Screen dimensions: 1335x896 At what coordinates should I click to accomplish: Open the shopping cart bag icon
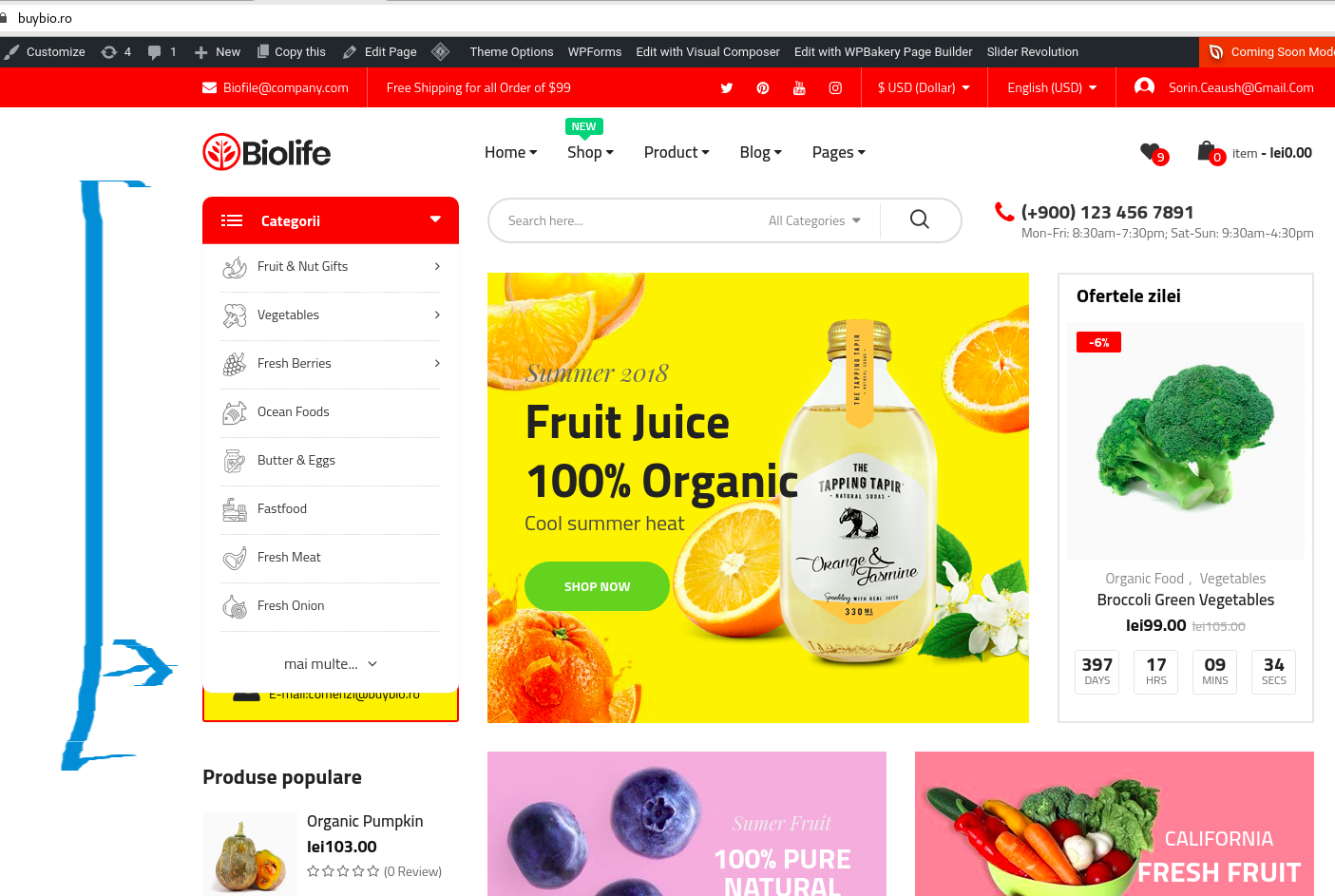pos(1207,150)
